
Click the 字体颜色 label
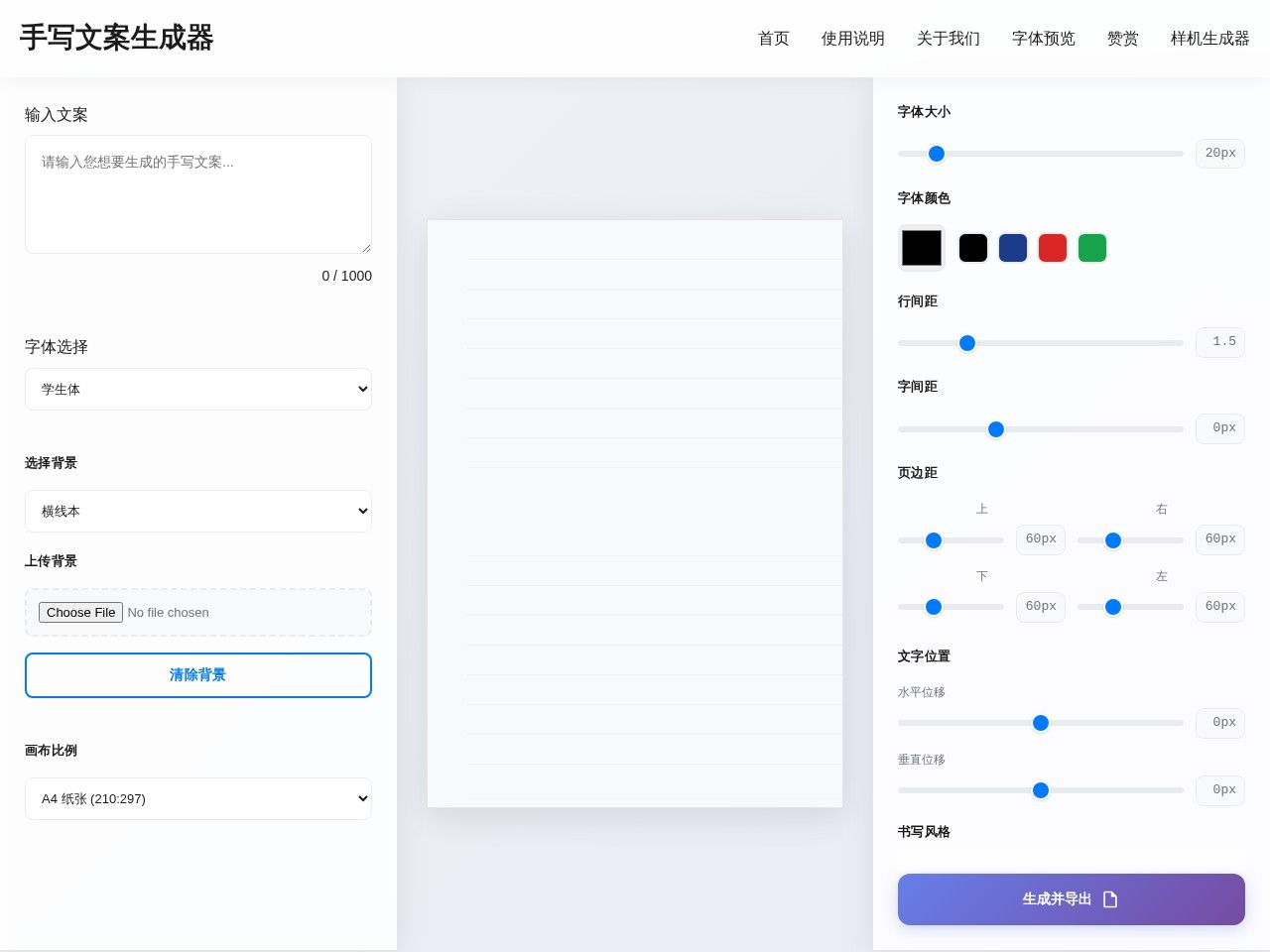[924, 198]
